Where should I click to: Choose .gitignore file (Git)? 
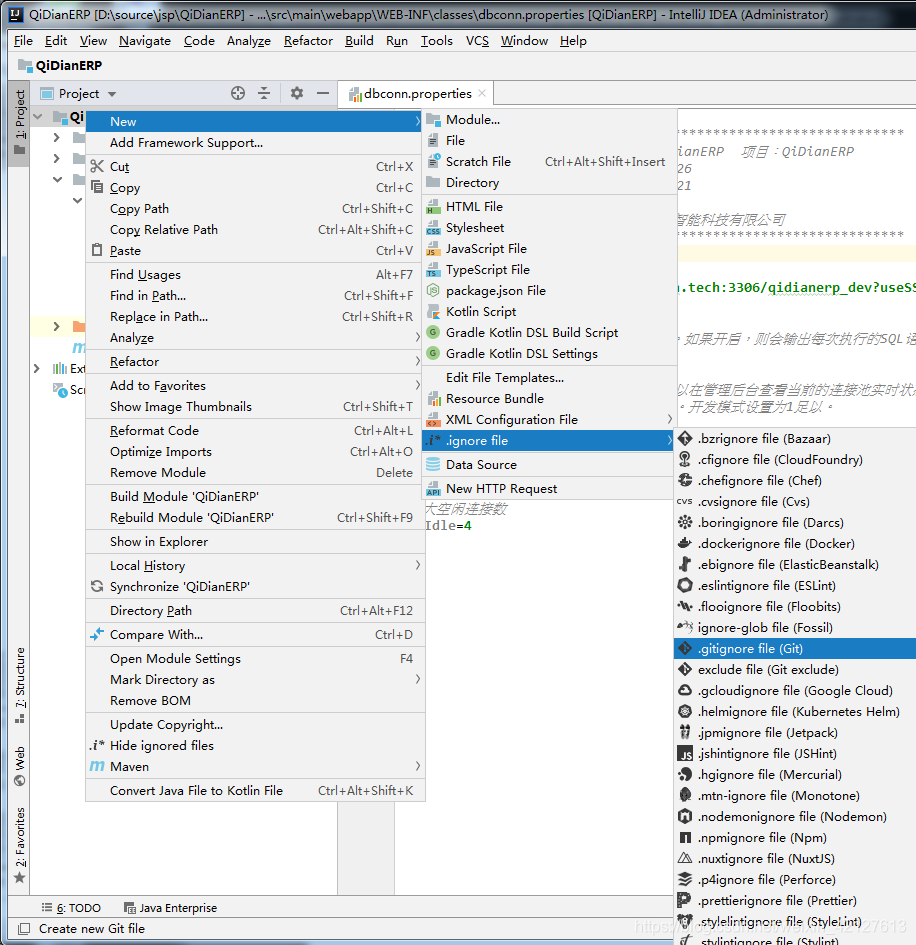(795, 648)
